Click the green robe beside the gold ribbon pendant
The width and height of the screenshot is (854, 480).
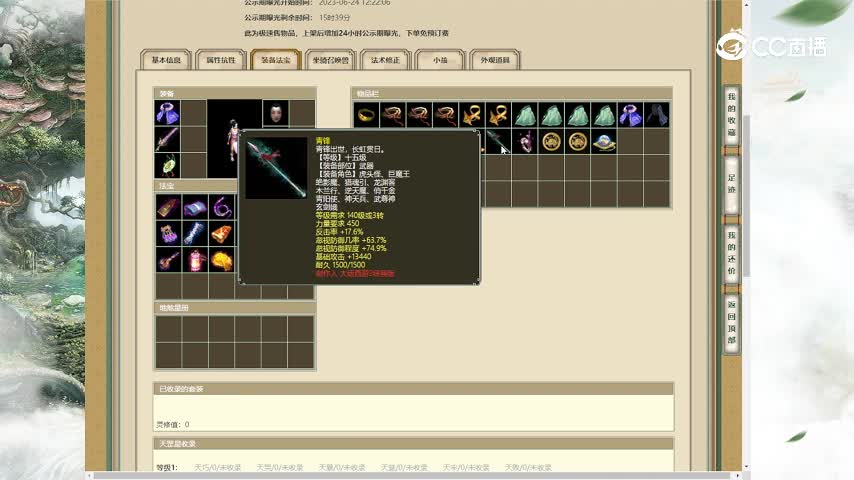(525, 115)
